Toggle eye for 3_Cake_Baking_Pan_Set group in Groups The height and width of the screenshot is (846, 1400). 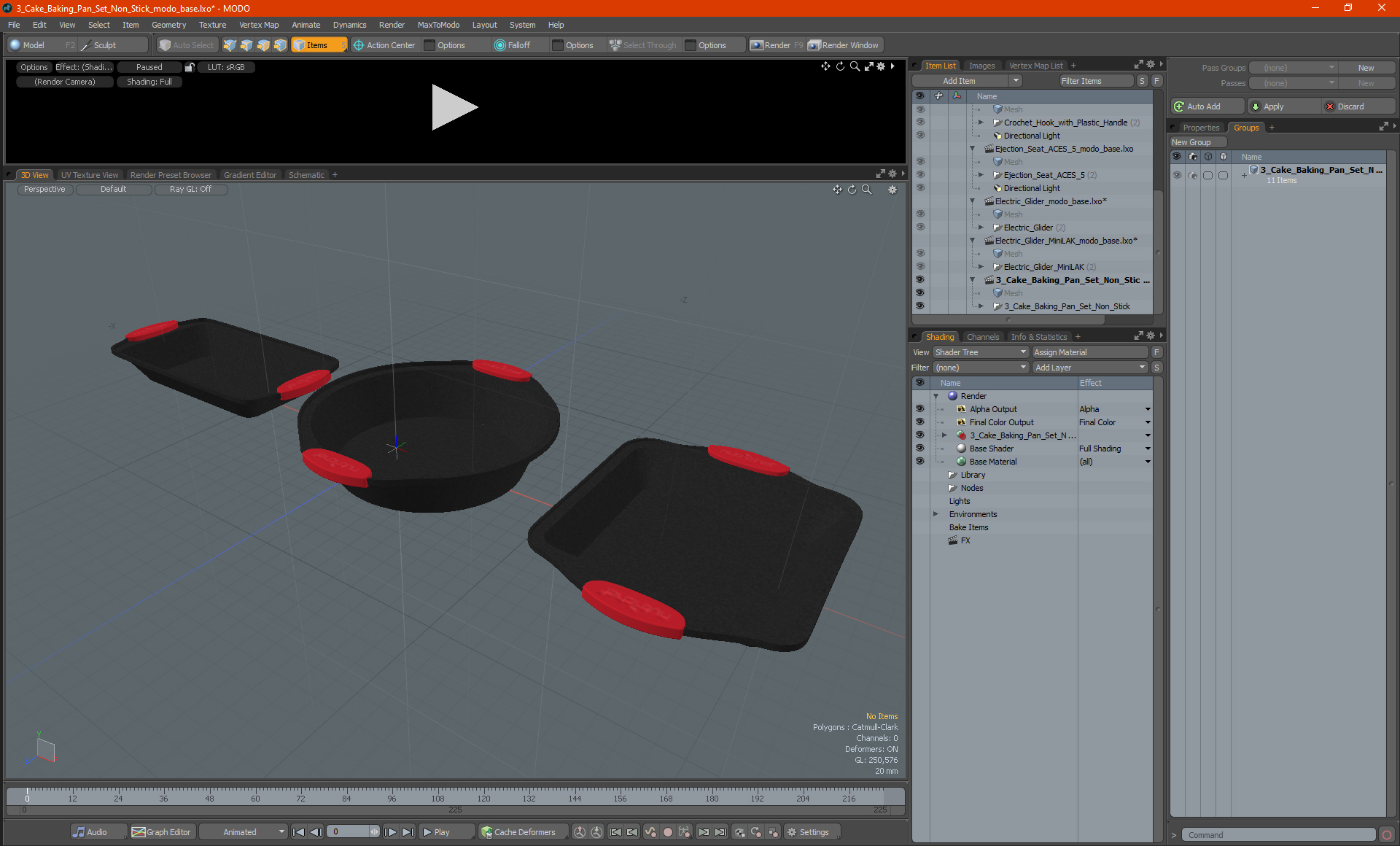(1177, 175)
